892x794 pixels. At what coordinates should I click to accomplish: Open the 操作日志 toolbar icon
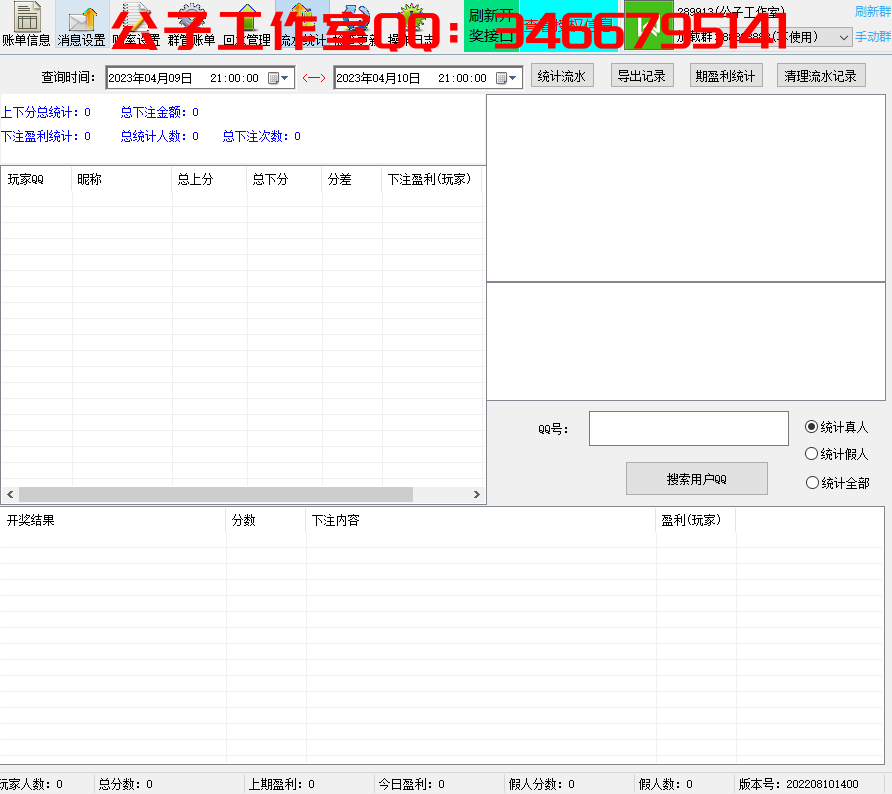tap(411, 24)
